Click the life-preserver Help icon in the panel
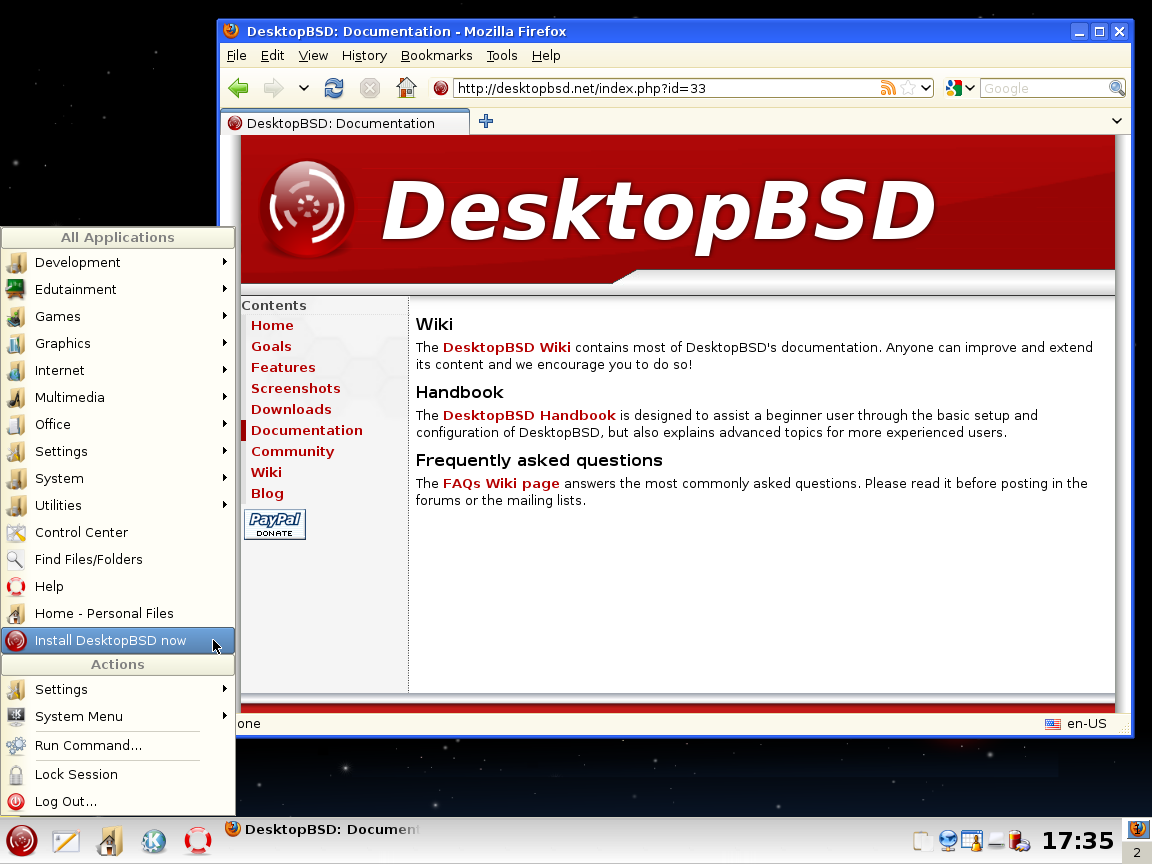Image resolution: width=1152 pixels, height=864 pixels. click(198, 841)
